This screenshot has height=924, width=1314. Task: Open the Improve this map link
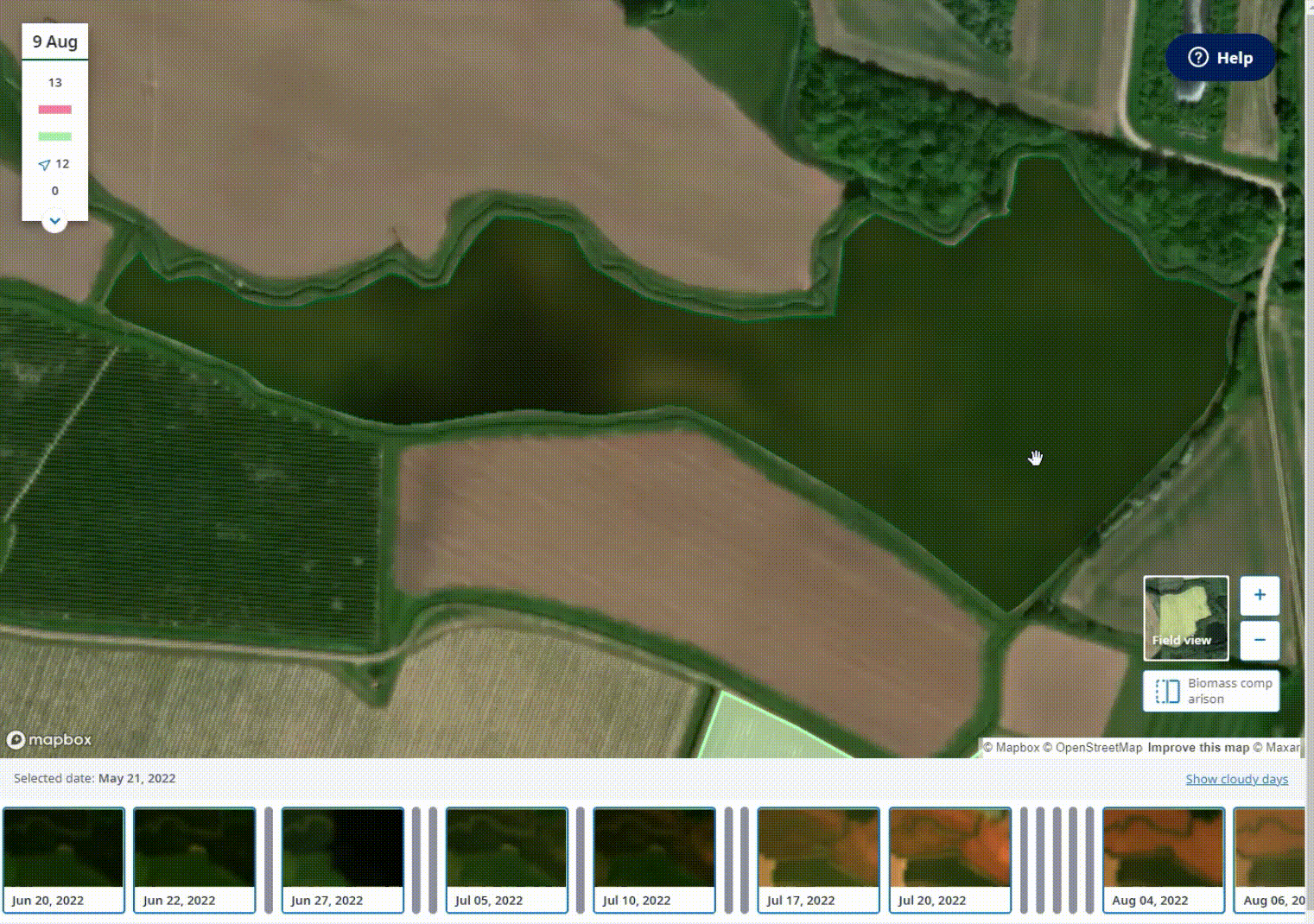click(x=1198, y=748)
